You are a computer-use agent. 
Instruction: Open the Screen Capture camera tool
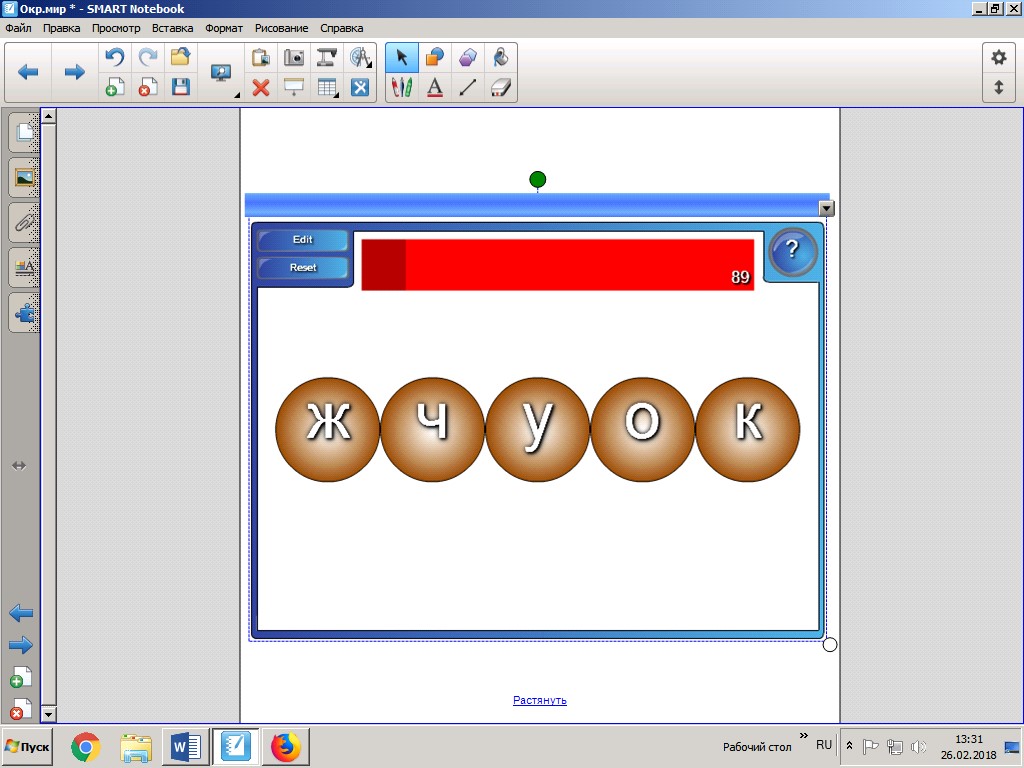coord(294,57)
